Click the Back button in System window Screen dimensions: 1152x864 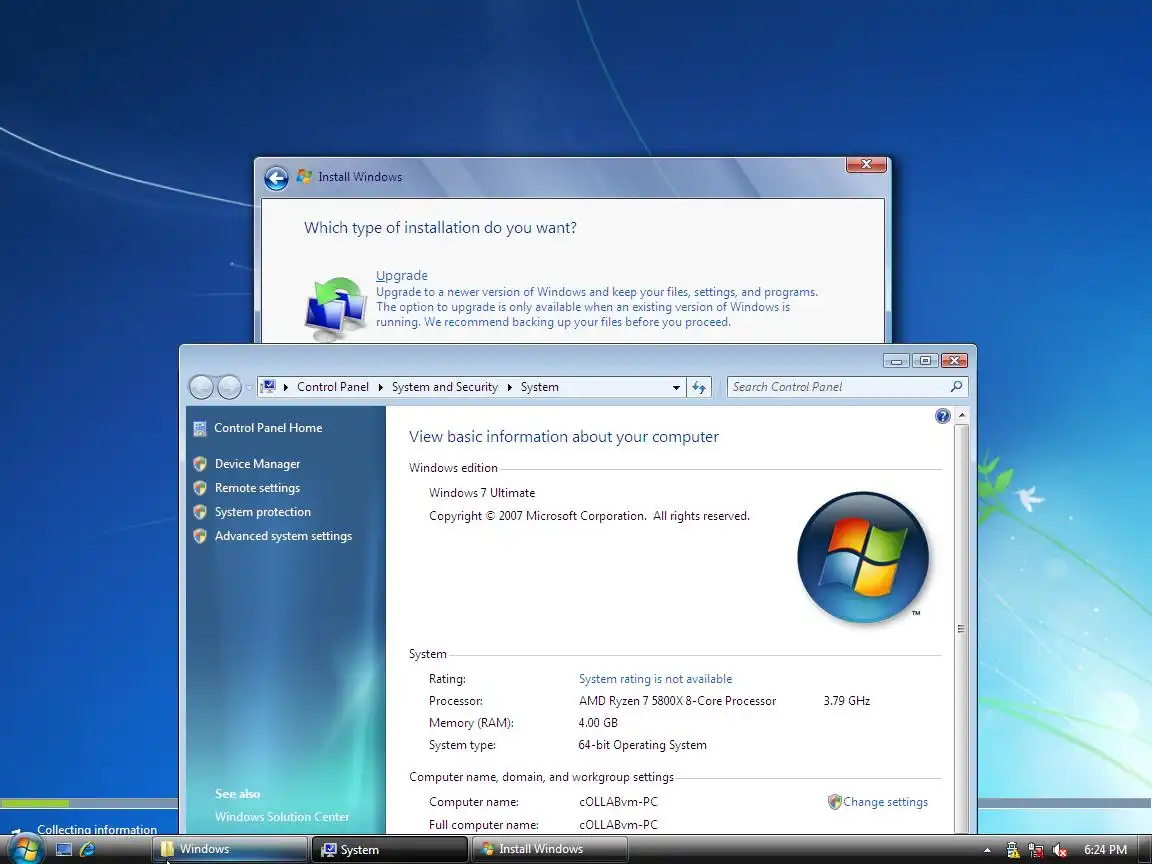tap(201, 386)
